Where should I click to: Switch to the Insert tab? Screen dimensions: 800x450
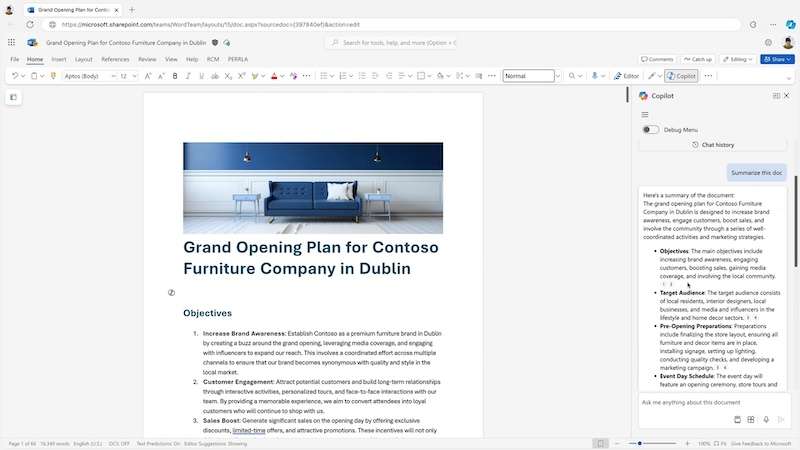click(x=59, y=59)
